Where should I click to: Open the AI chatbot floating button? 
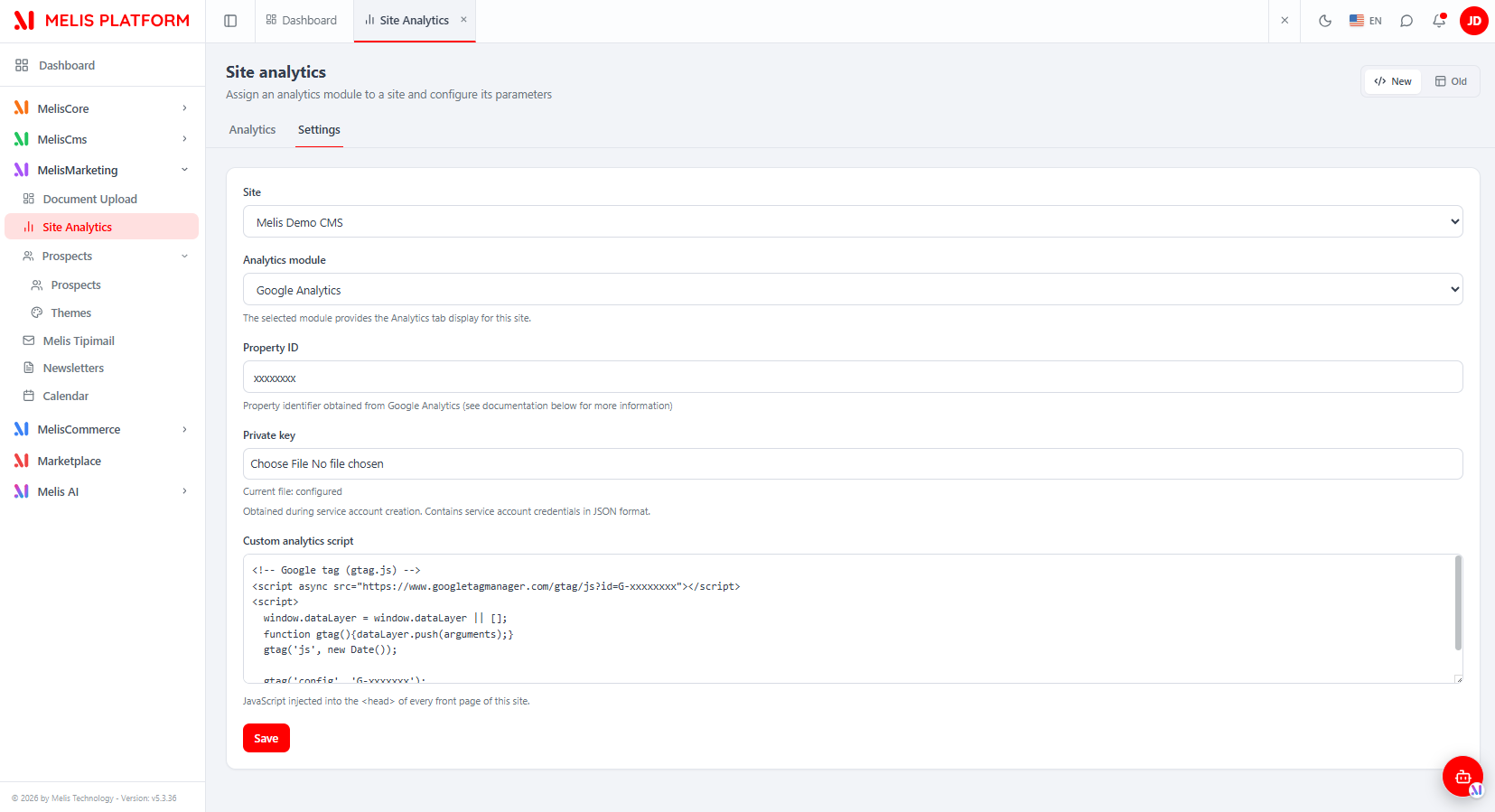click(1462, 776)
